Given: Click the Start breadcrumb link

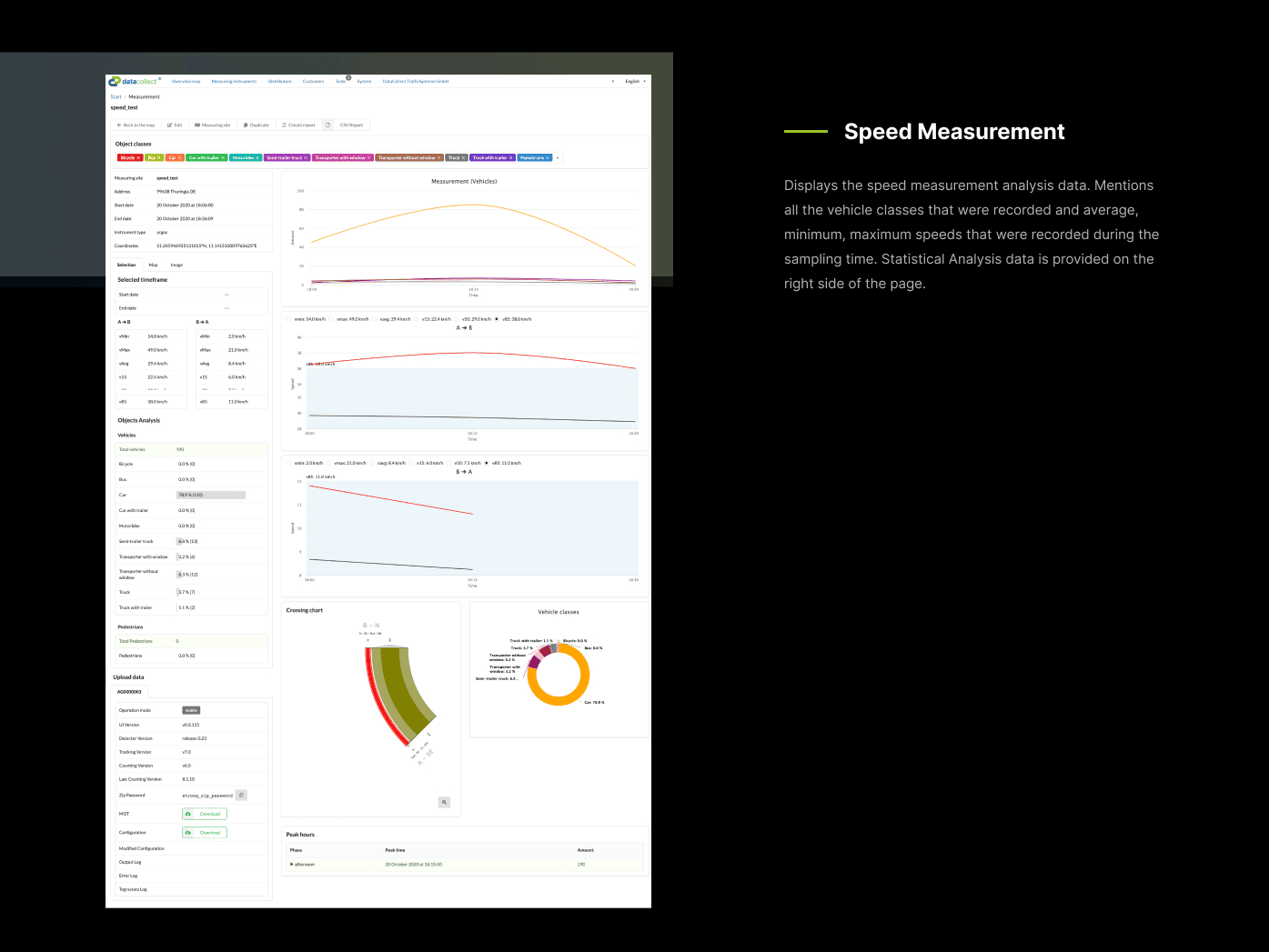Looking at the screenshot, I should [x=116, y=96].
